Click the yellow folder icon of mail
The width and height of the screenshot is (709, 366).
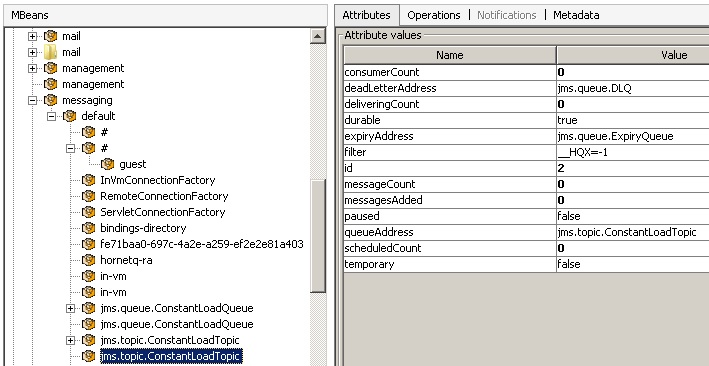tap(51, 52)
